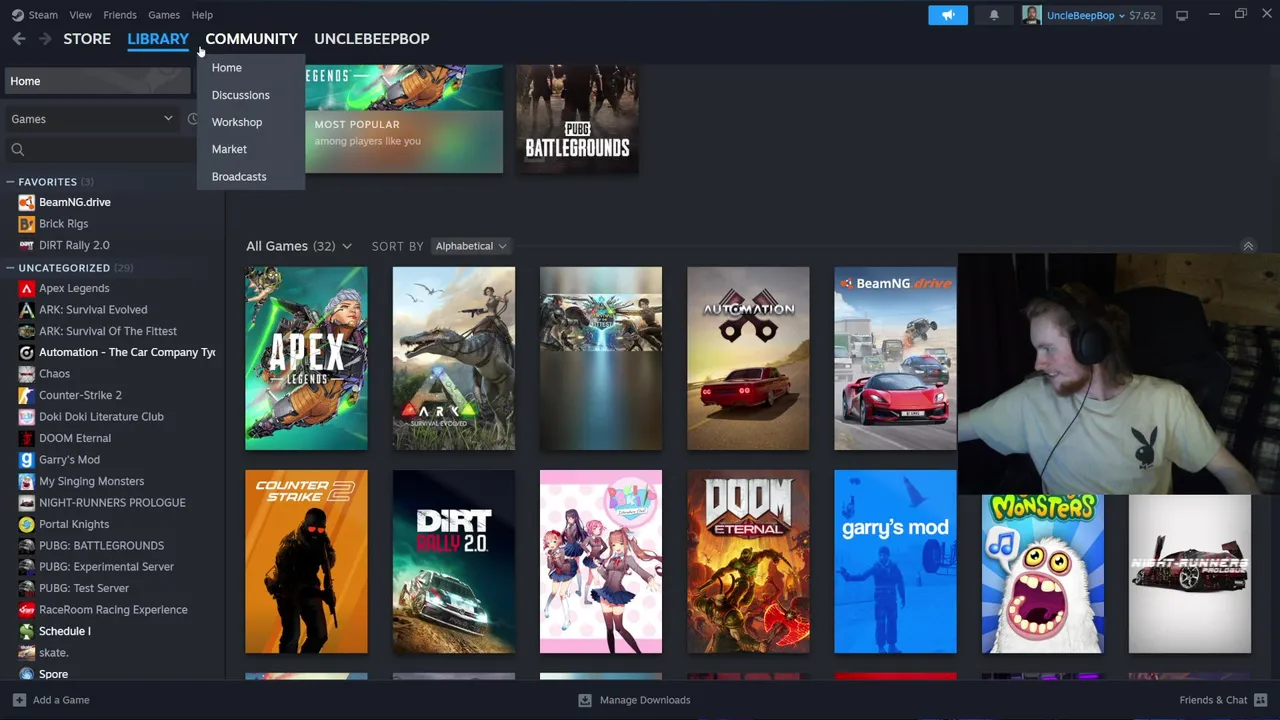Click the Portal Knights sidebar icon

tap(26, 524)
